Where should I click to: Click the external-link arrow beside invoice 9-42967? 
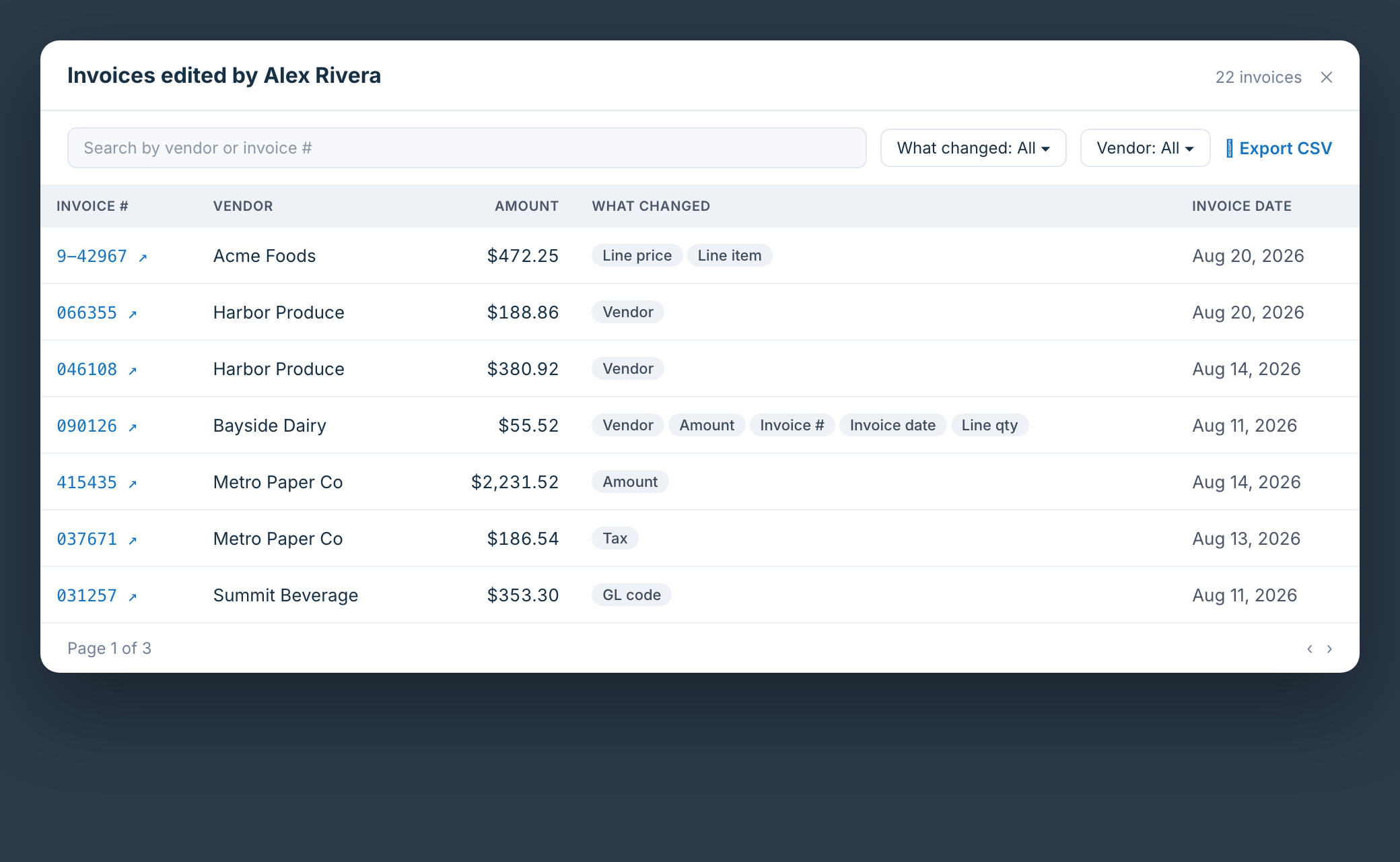point(143,257)
